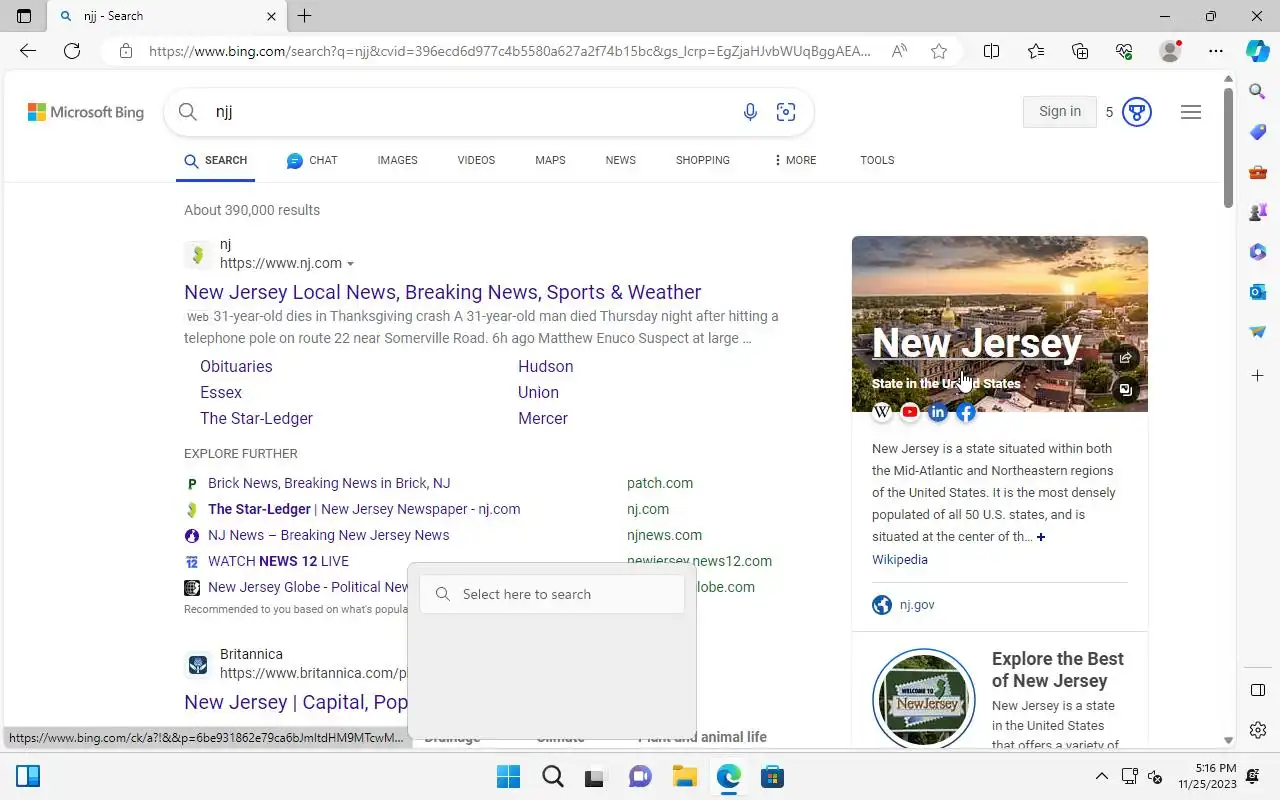Open the Mercer sublink
Viewport: 1280px width, 800px height.
click(543, 418)
